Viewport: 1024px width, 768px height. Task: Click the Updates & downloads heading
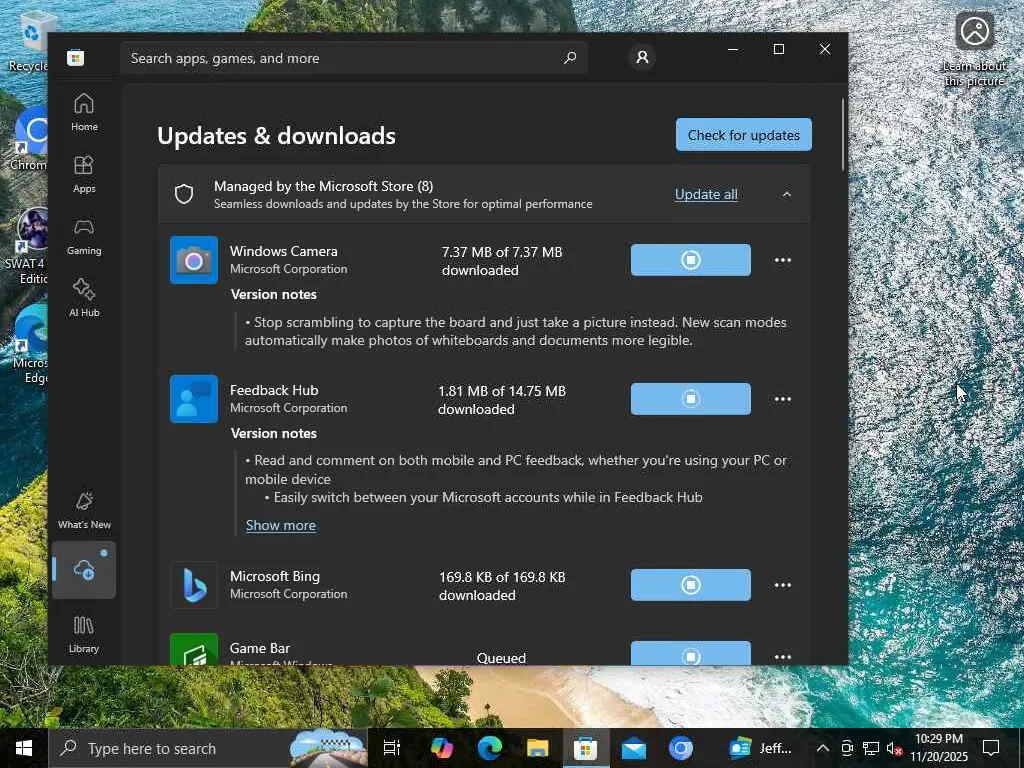pos(276,136)
